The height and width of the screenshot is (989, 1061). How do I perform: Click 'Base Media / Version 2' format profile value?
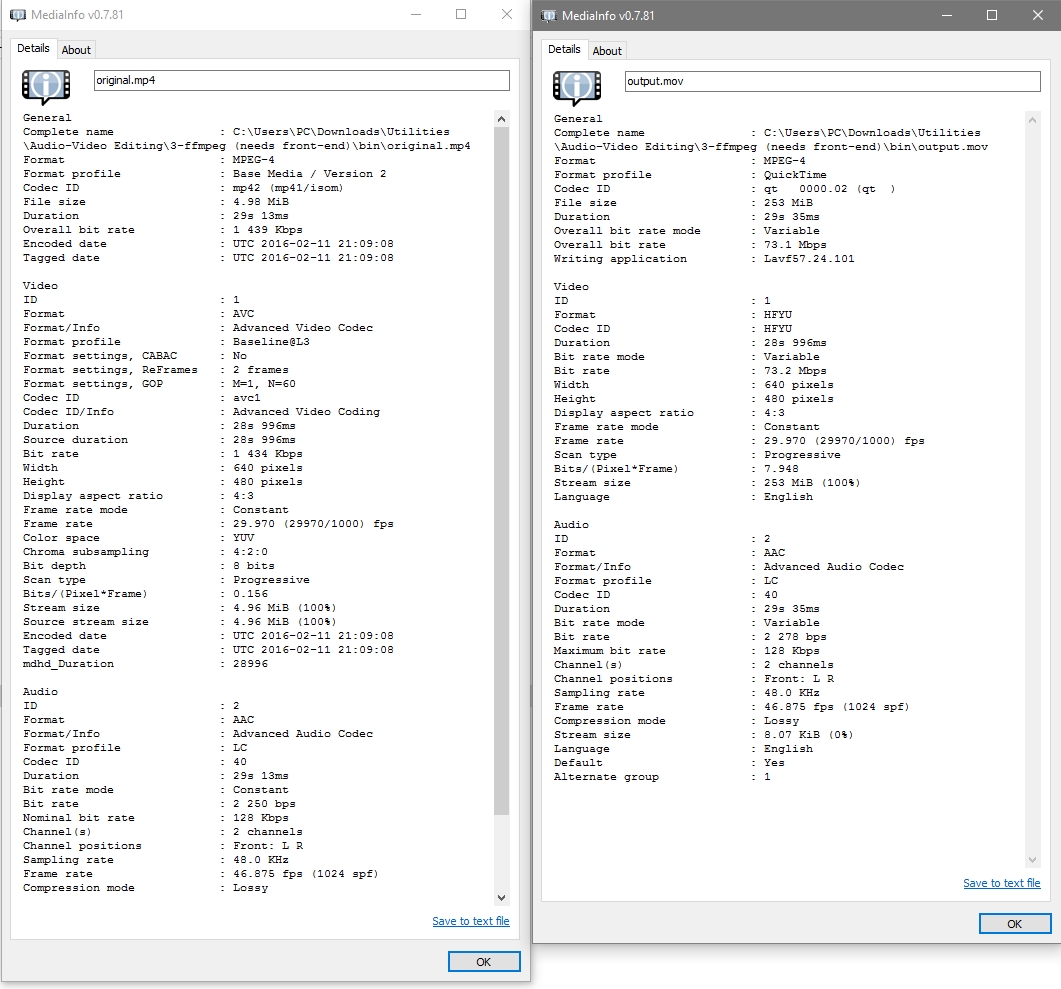(309, 173)
